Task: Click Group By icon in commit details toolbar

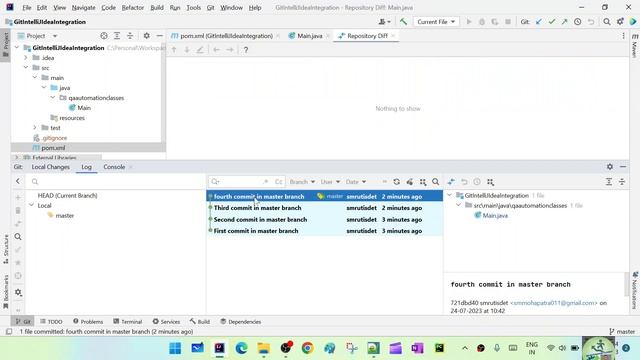Action: [x=490, y=182]
